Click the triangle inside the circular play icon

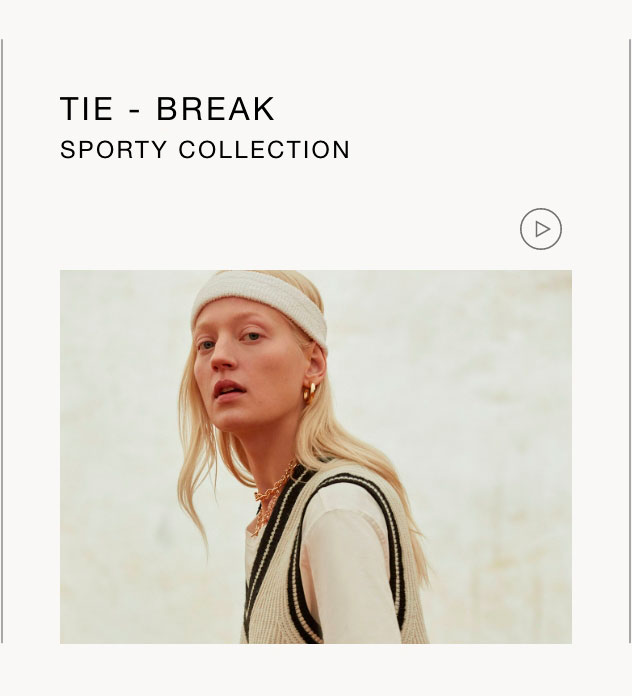click(x=542, y=229)
